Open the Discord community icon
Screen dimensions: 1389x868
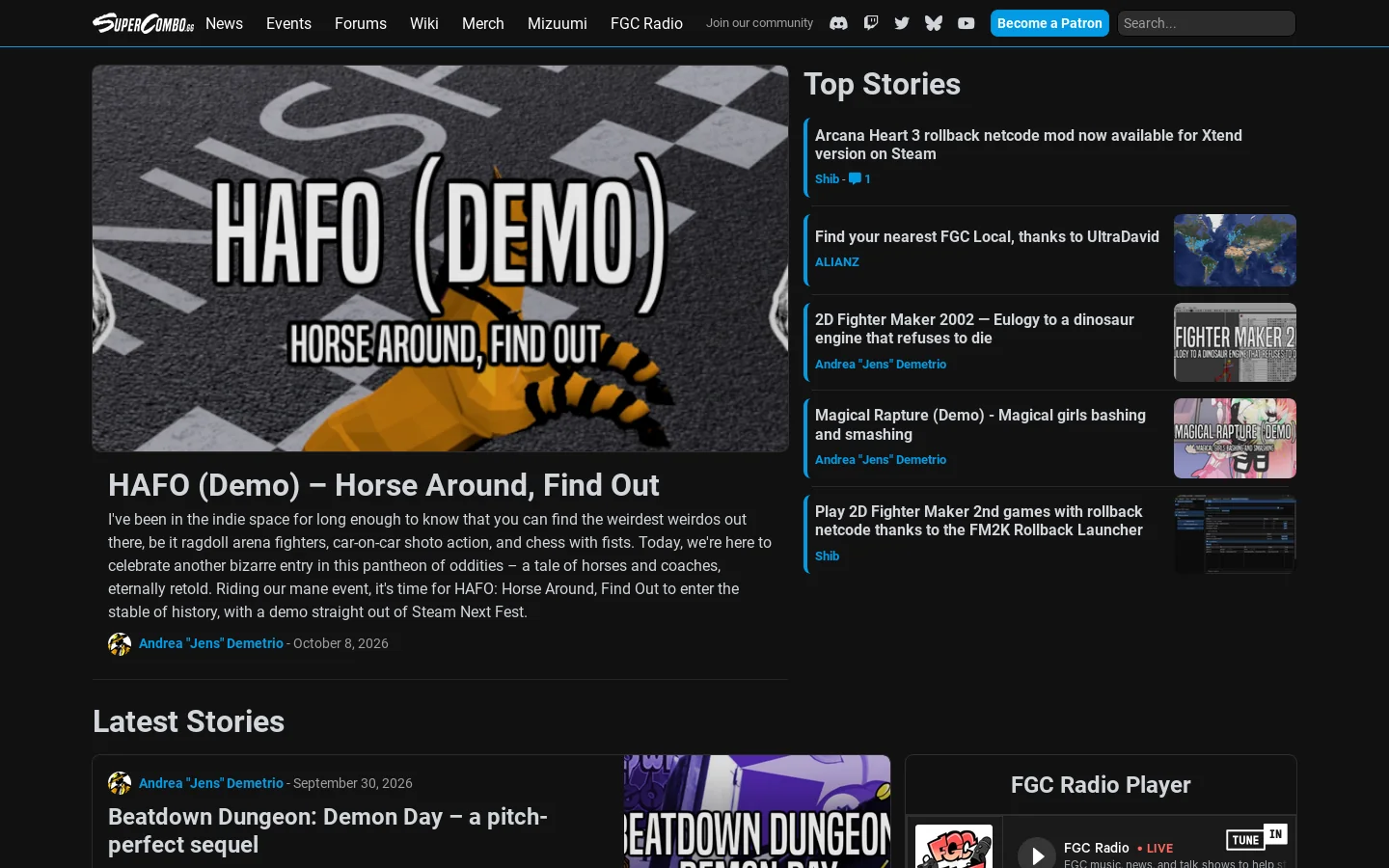[839, 23]
